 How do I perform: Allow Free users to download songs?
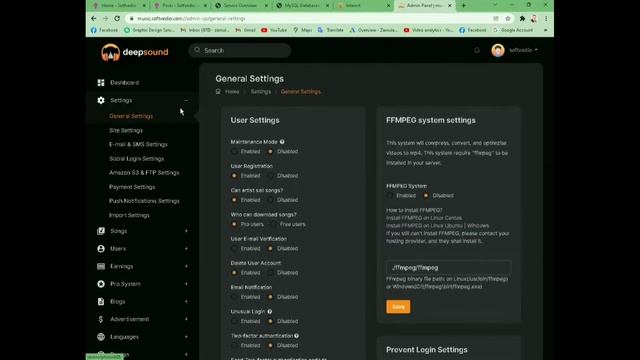tap(273, 224)
